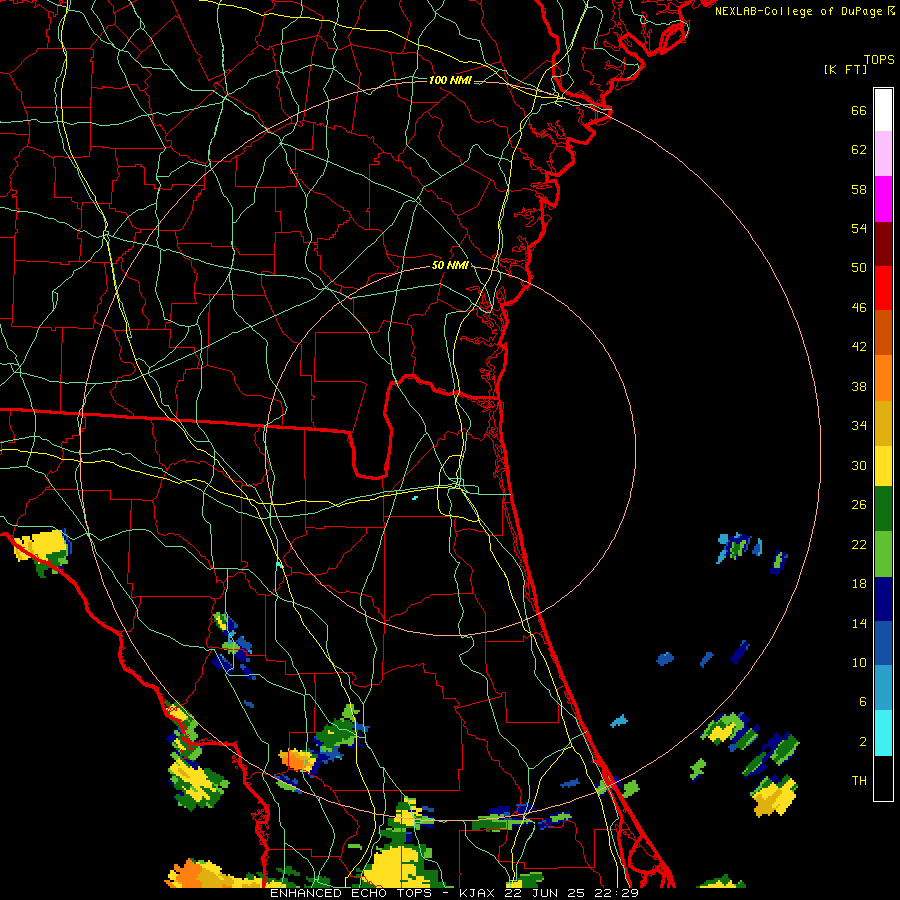Click the '46' legend value
Viewport: 900px width, 900px height.
pyautogui.click(x=859, y=308)
